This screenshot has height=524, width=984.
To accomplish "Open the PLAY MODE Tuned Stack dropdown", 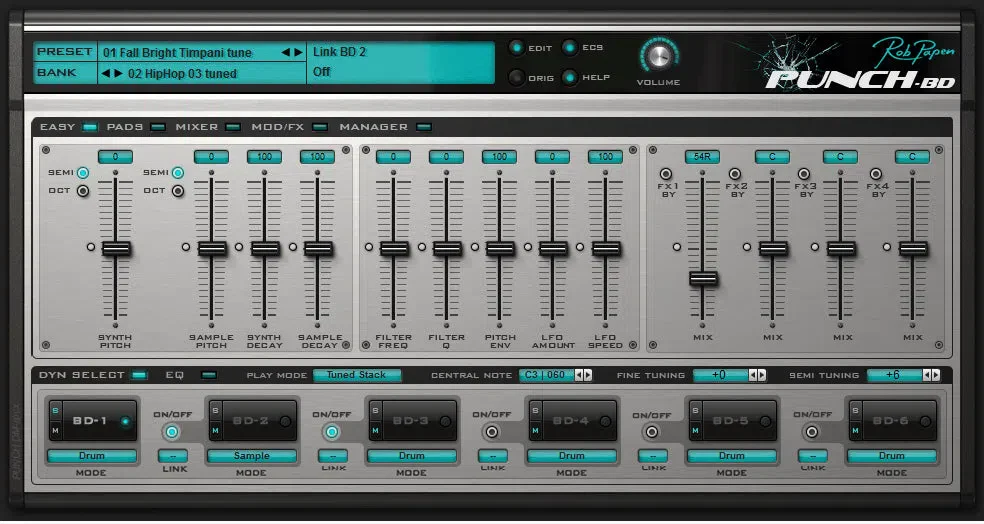I will pos(358,375).
